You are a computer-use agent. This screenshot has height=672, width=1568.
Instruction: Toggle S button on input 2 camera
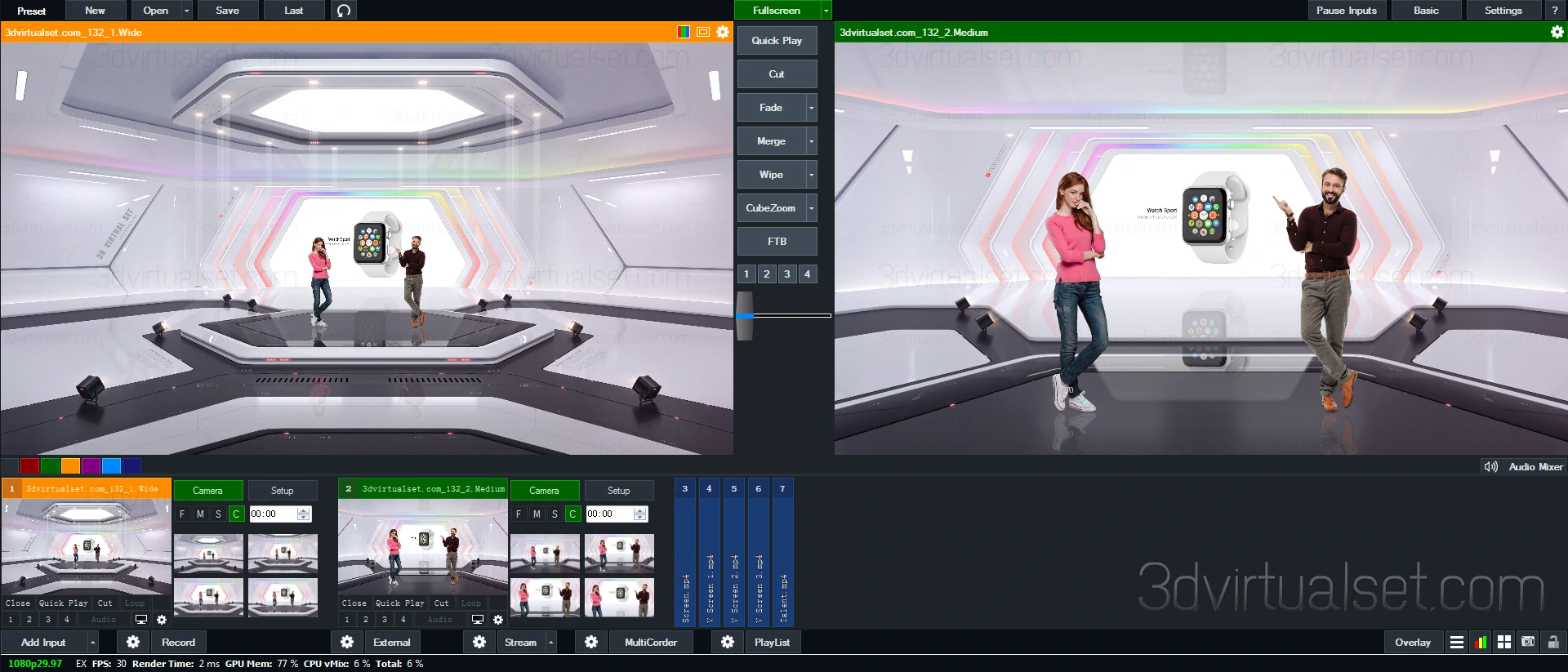coord(555,514)
